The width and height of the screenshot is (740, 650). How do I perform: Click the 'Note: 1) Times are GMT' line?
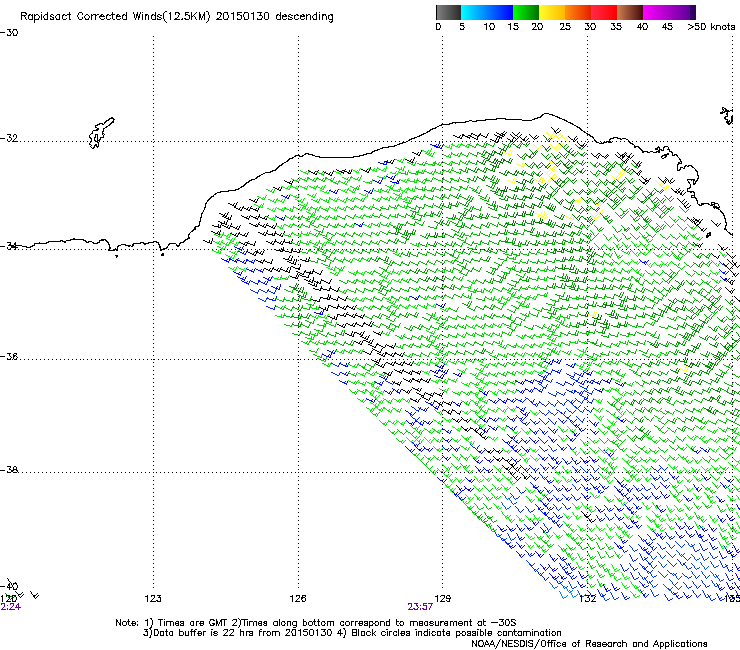pyautogui.click(x=316, y=623)
